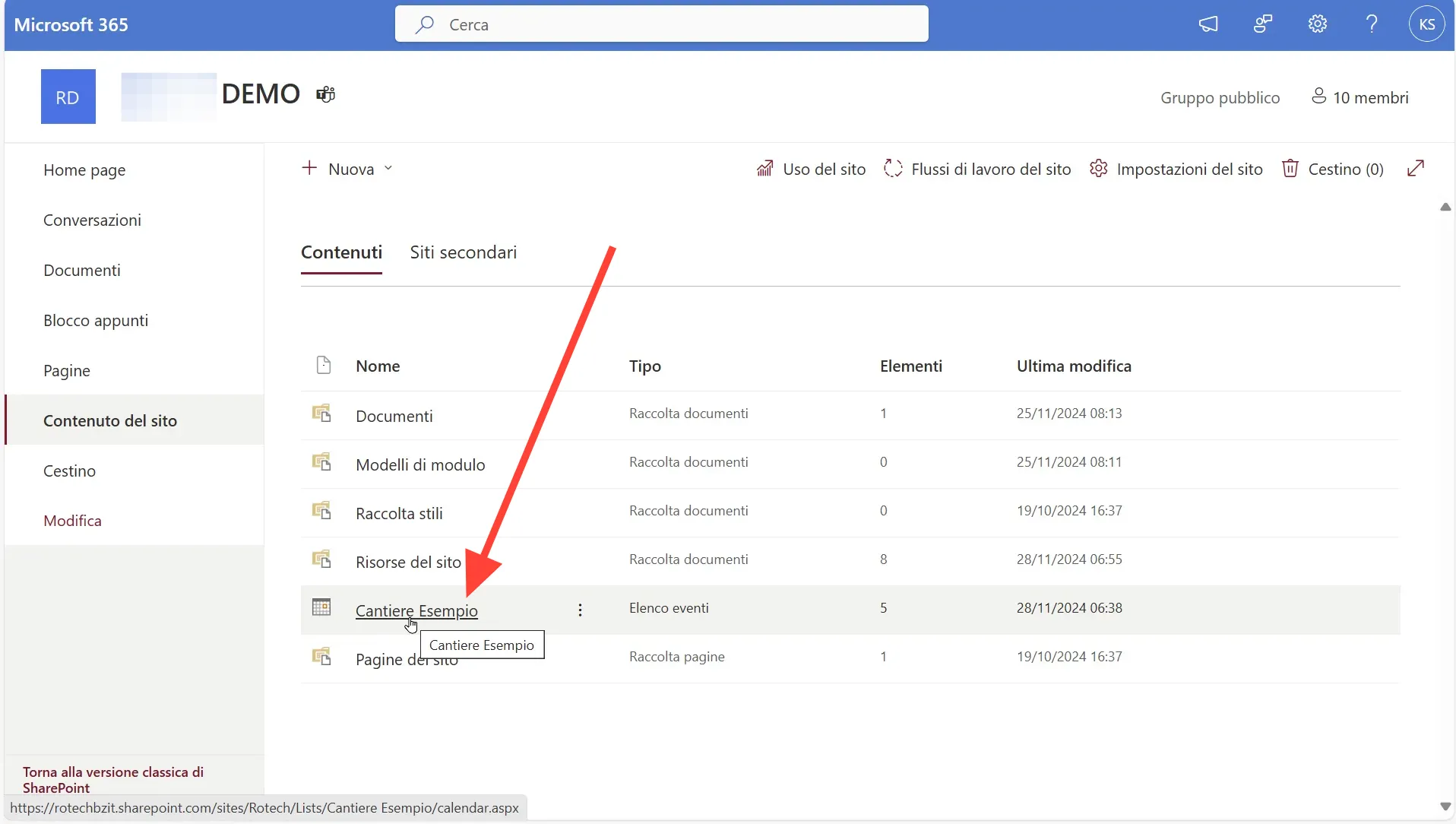Switch to the Siti secondari tab

[x=463, y=252]
